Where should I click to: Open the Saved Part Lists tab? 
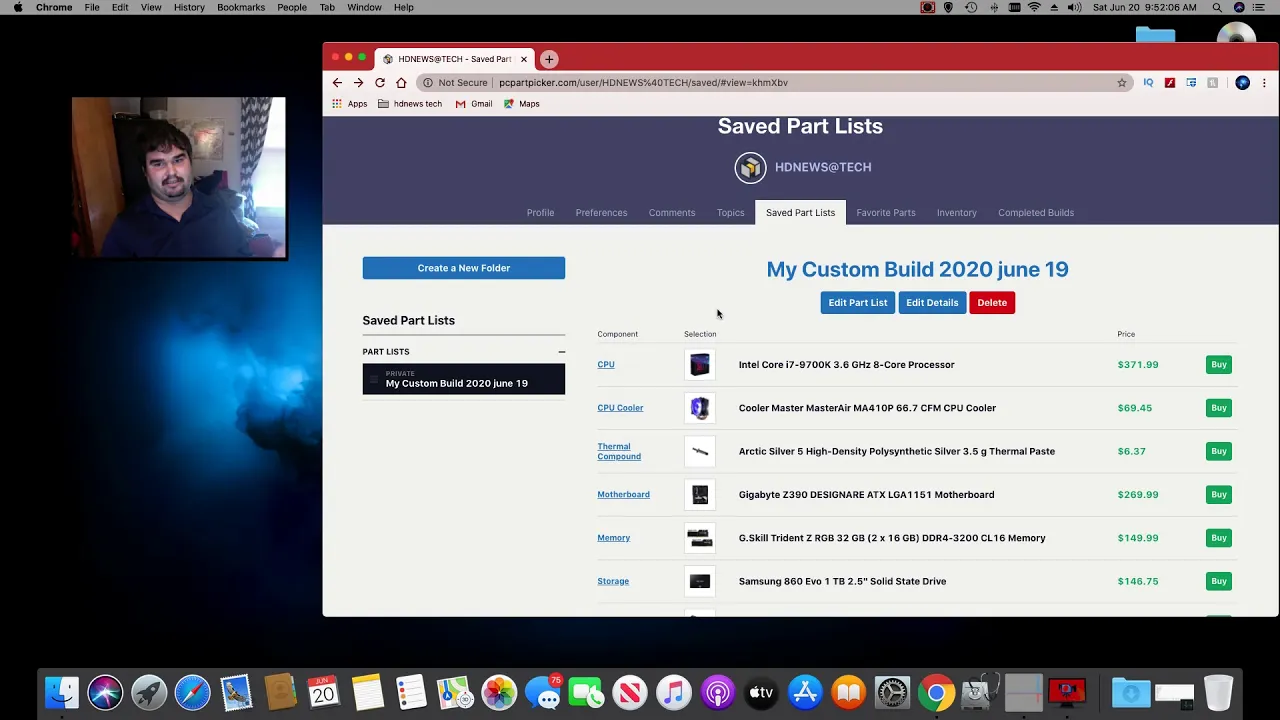[x=800, y=213]
